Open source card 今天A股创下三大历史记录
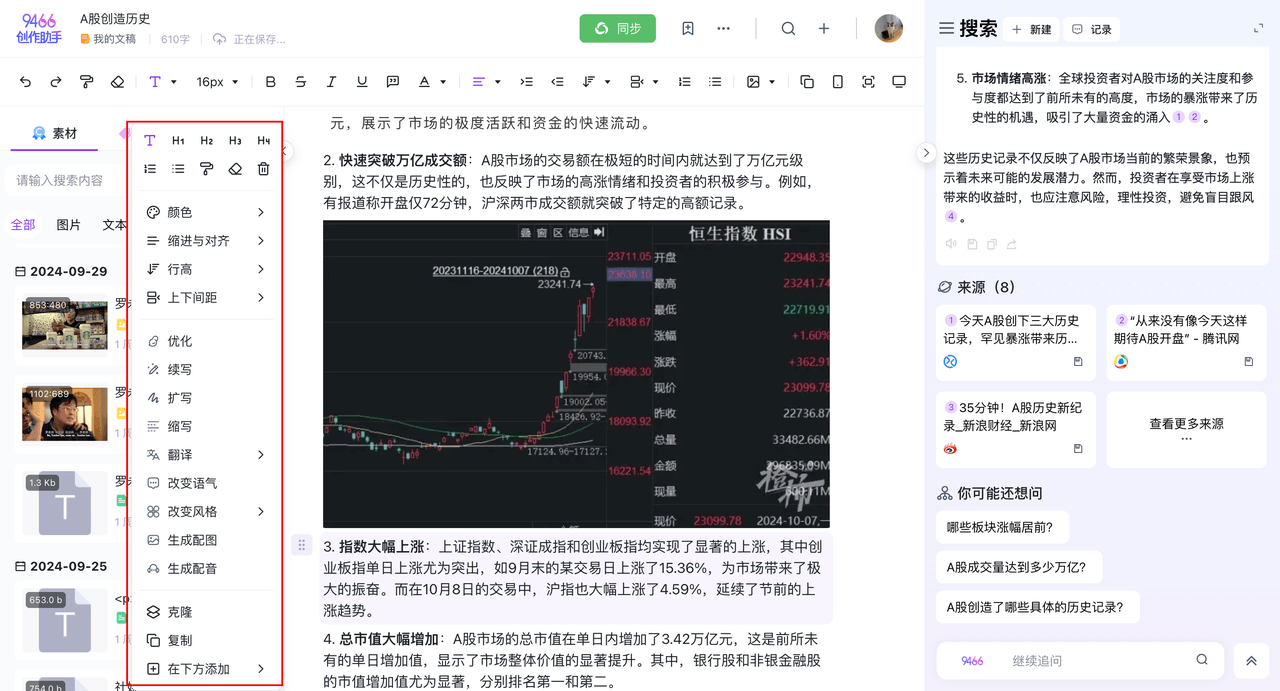 pos(1015,341)
